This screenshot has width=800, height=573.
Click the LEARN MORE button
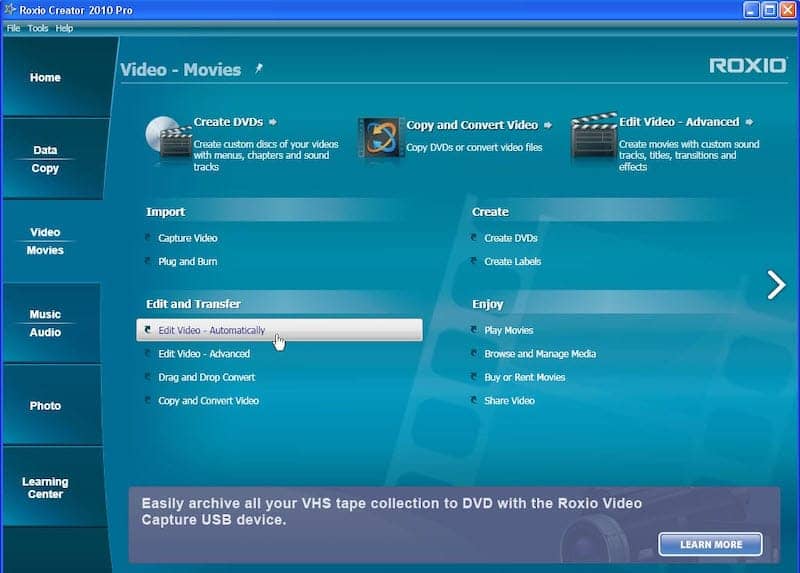pyautogui.click(x=711, y=544)
